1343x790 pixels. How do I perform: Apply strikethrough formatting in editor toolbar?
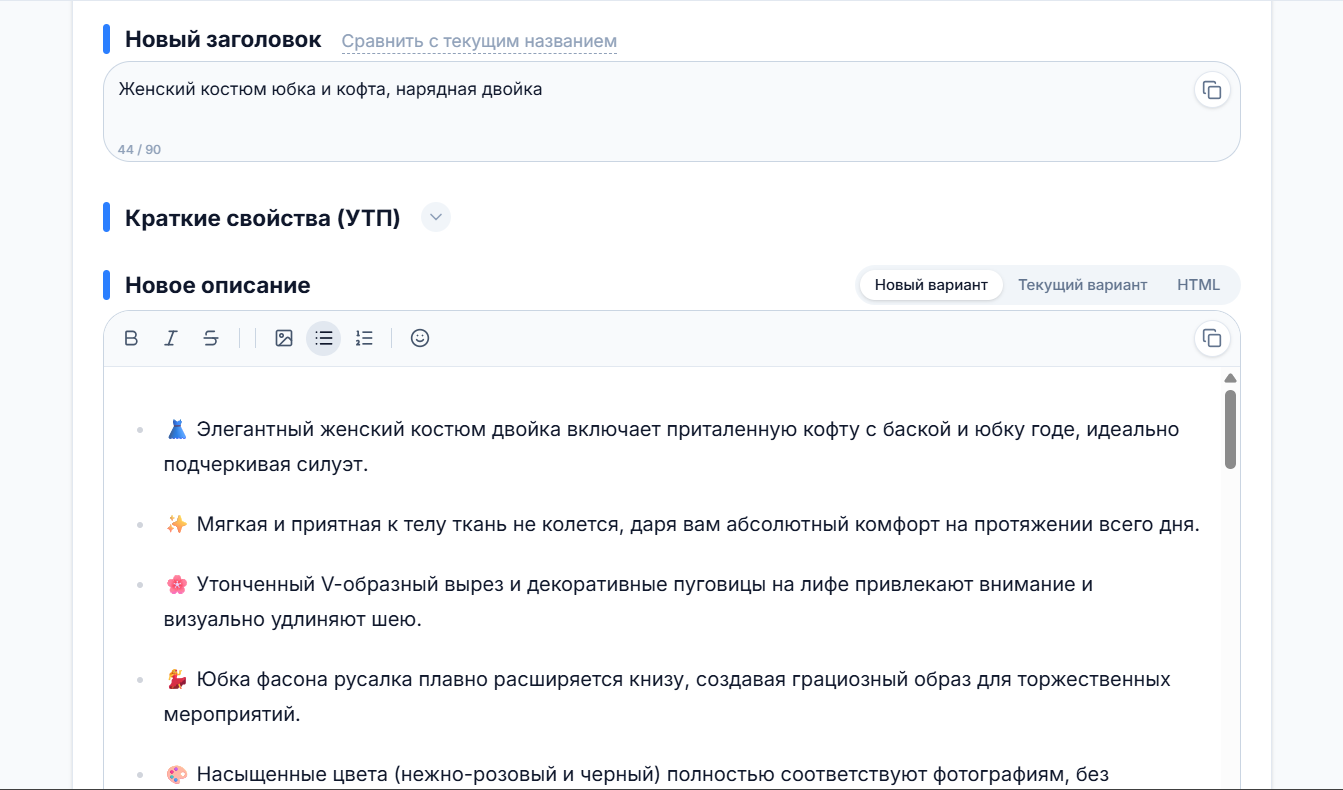coord(211,338)
